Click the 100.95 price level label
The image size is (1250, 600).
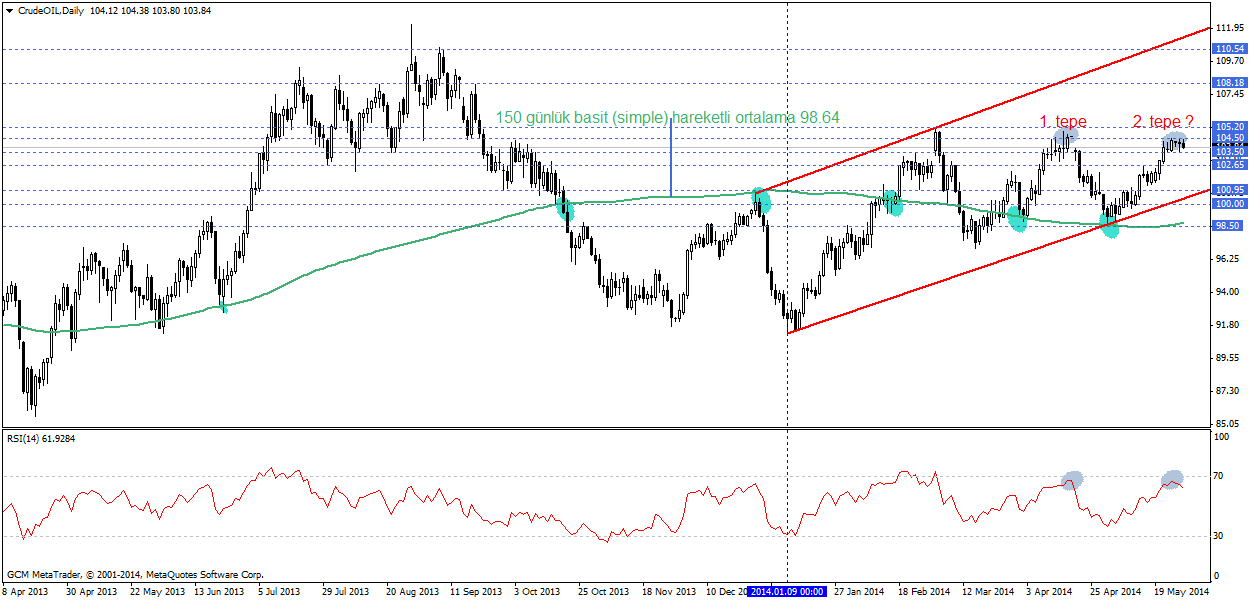point(1228,189)
